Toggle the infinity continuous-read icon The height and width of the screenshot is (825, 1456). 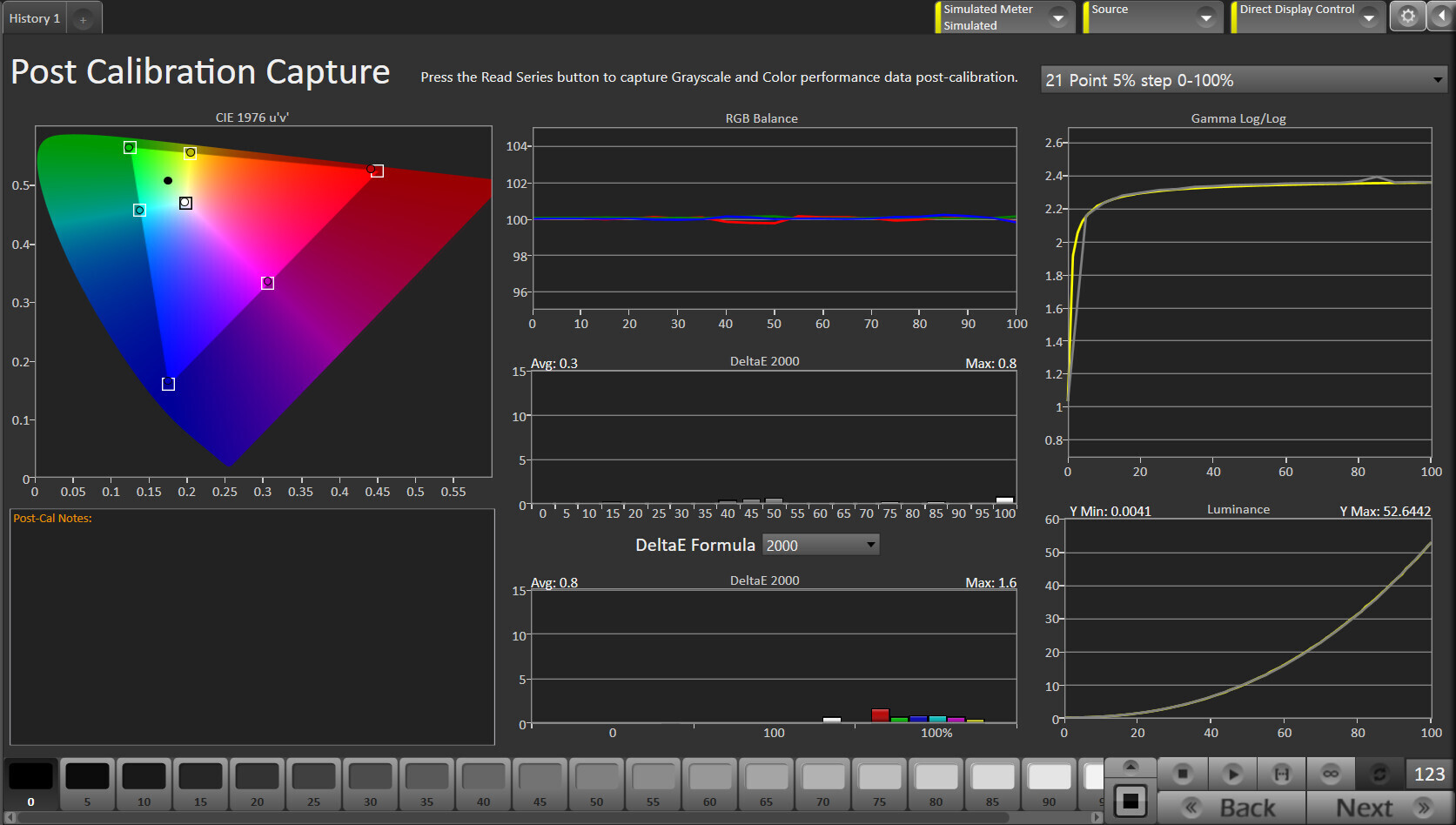click(x=1331, y=774)
